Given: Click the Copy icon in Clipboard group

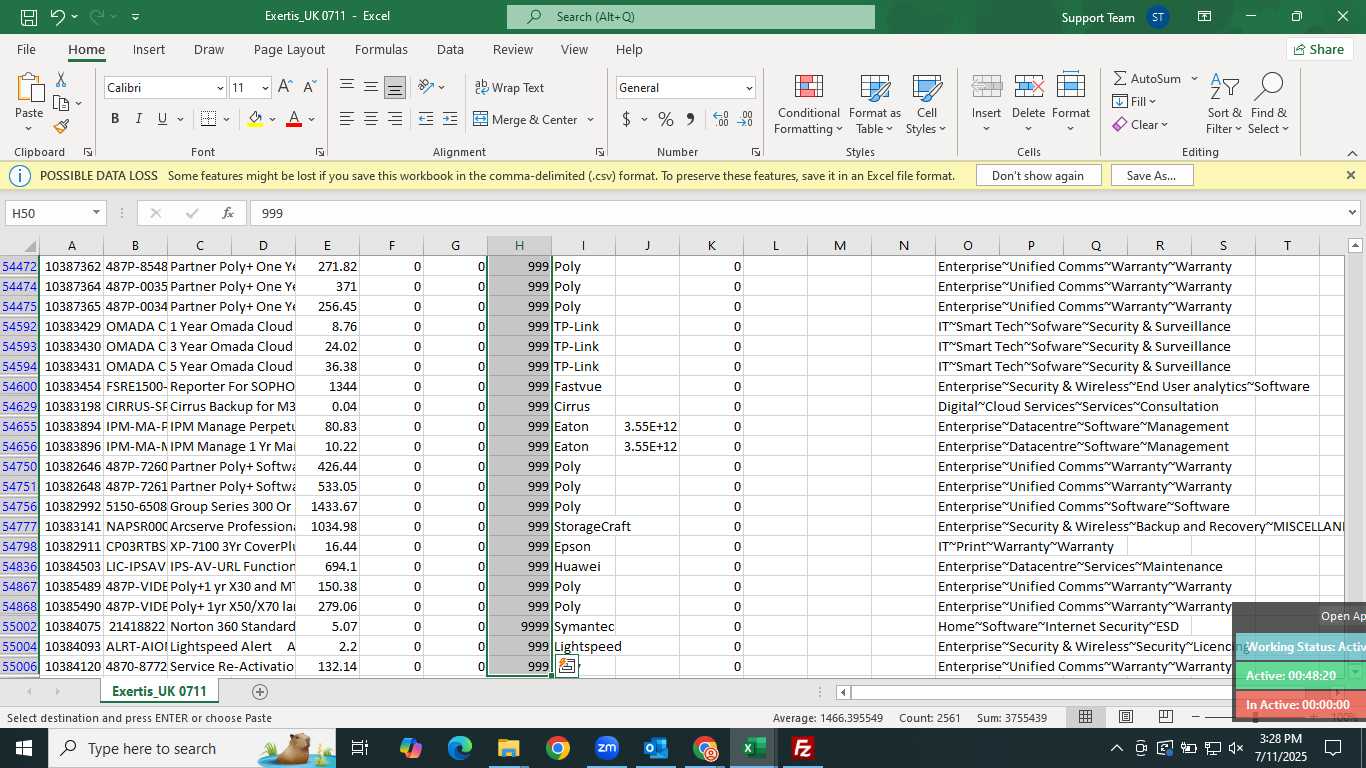Looking at the screenshot, I should pyautogui.click(x=60, y=103).
